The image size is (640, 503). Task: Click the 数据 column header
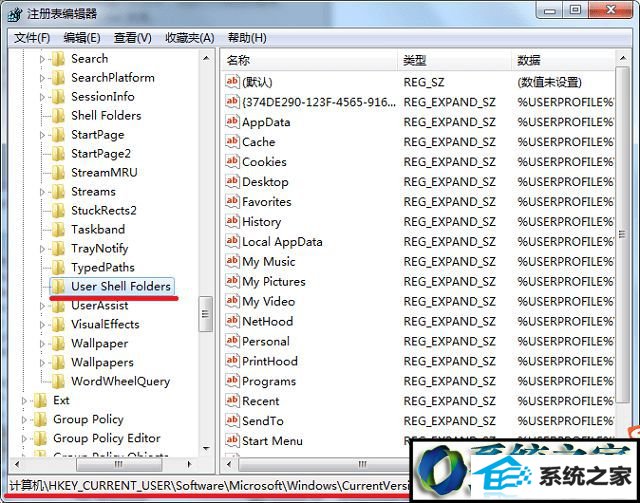563,60
